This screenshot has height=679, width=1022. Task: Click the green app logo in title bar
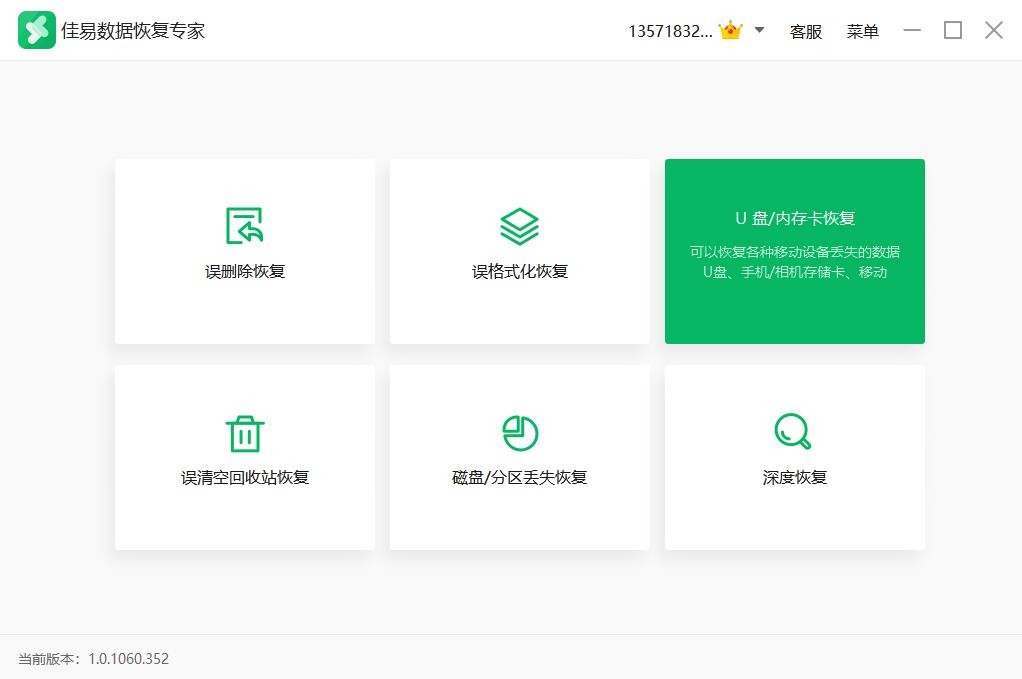(x=37, y=31)
